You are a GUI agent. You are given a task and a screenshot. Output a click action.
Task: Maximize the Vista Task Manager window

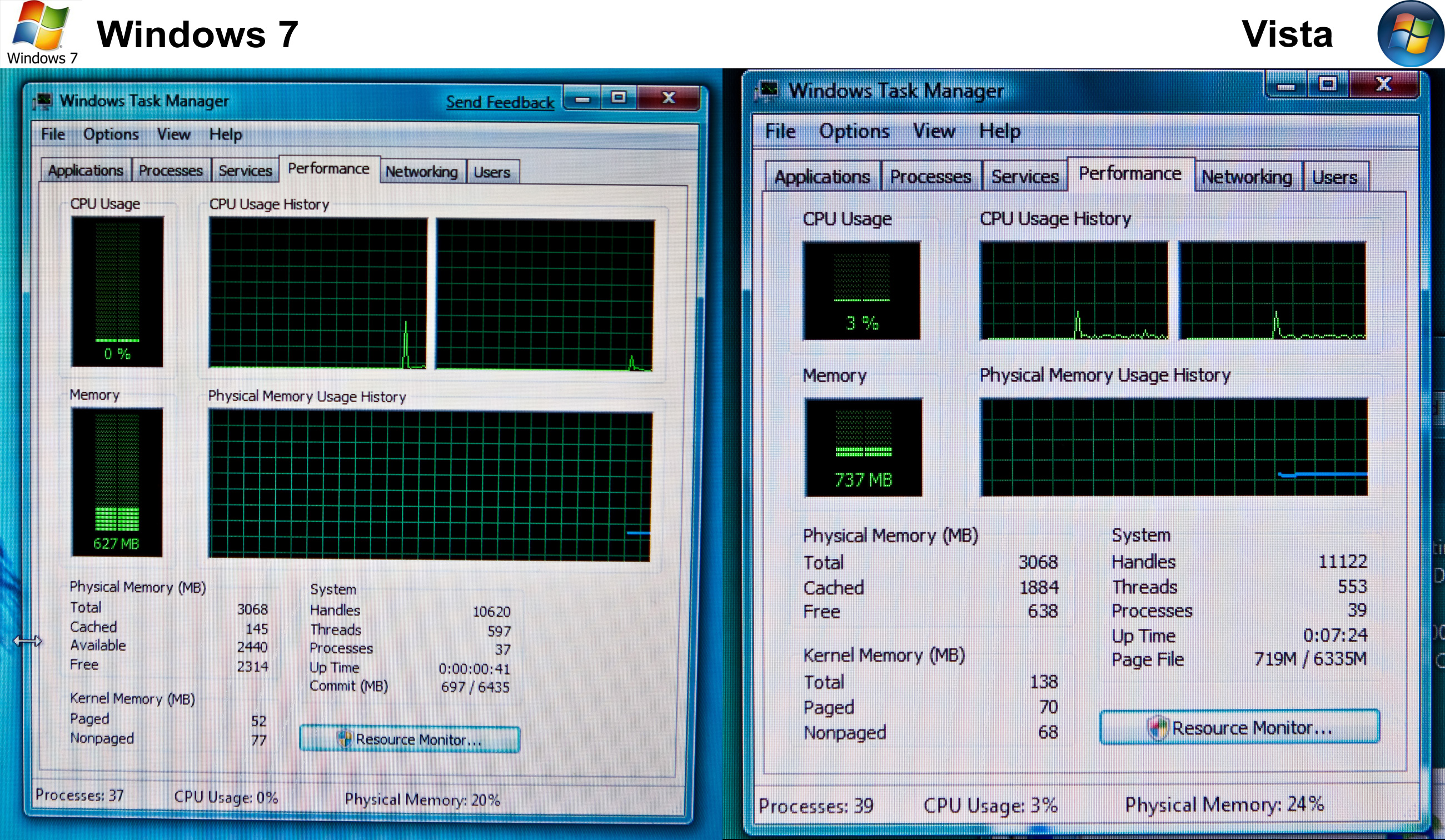pyautogui.click(x=1327, y=85)
